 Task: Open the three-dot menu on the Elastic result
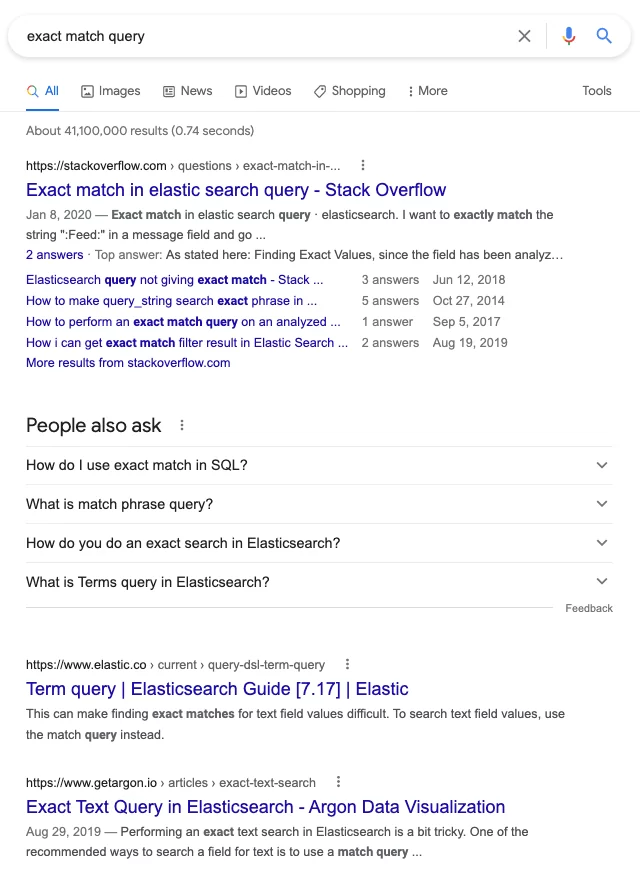347,664
